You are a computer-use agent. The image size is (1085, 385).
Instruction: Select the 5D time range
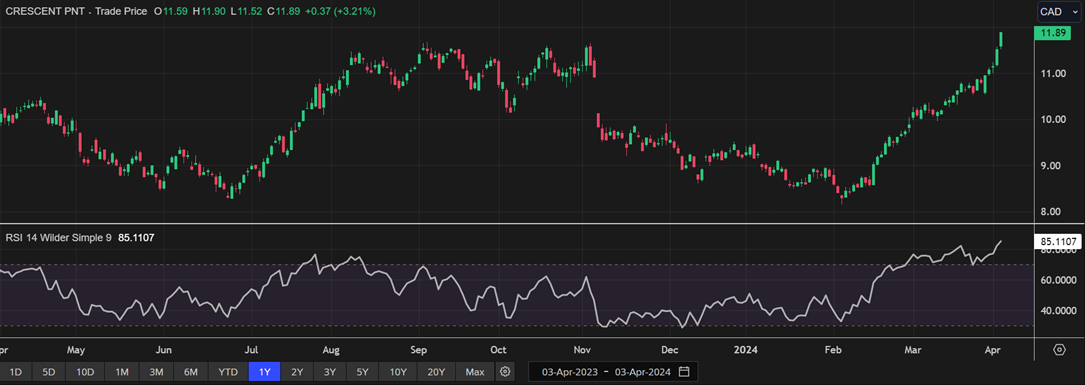point(48,372)
